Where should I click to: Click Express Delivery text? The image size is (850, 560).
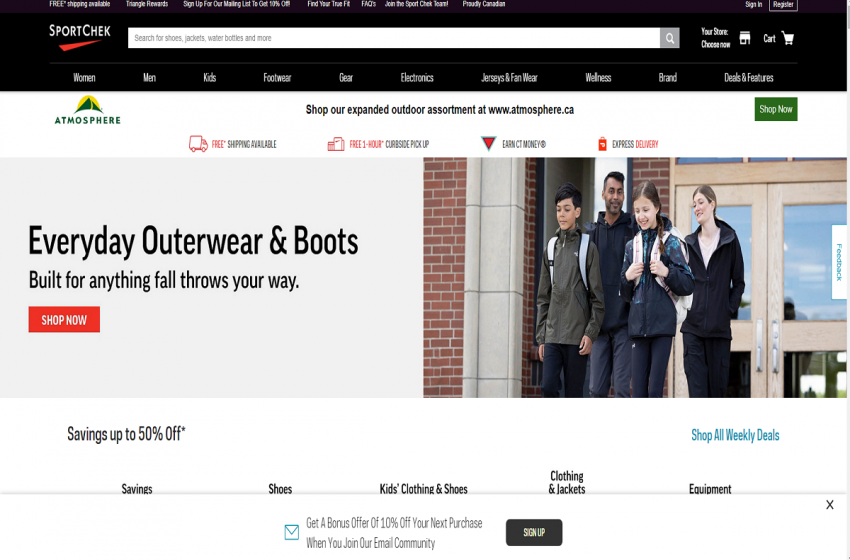coord(635,144)
